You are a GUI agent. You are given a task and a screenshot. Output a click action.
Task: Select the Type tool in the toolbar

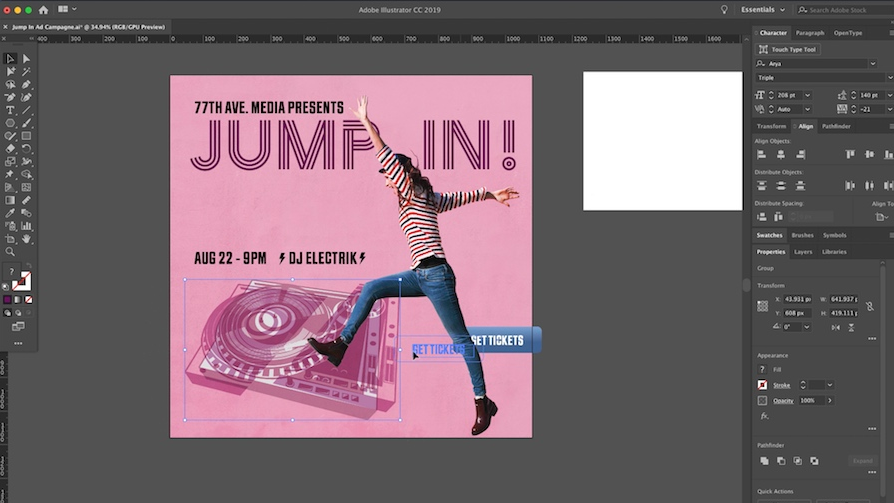coord(11,110)
